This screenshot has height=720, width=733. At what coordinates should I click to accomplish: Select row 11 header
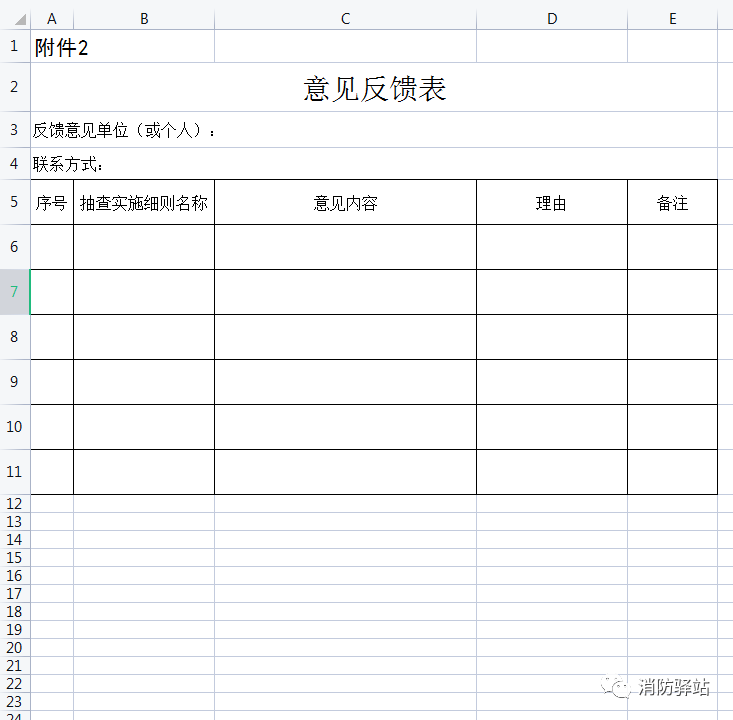[14, 472]
